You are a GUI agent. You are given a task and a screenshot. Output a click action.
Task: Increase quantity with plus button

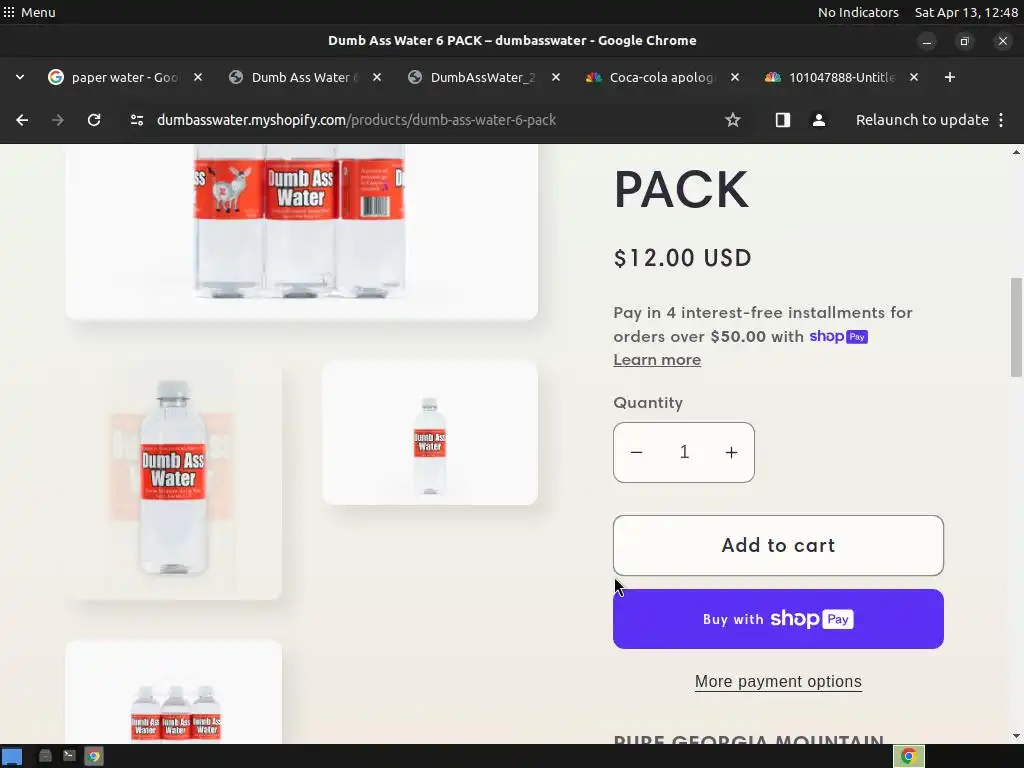731,452
